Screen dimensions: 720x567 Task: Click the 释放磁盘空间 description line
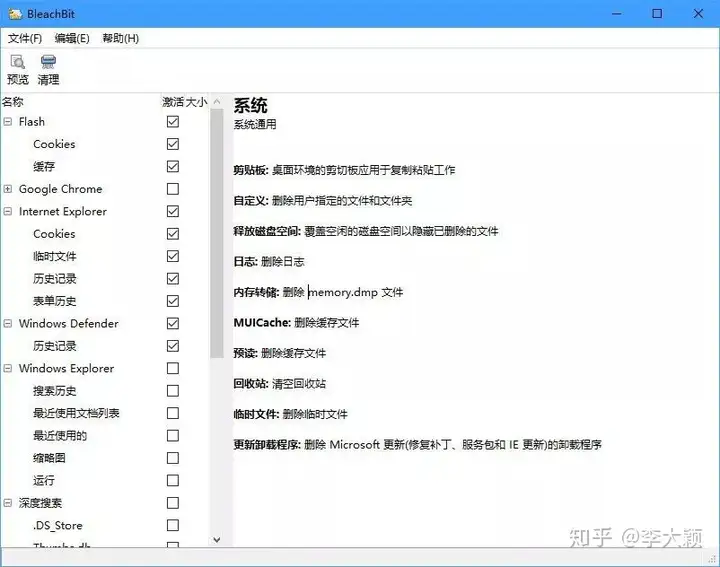[x=366, y=231]
